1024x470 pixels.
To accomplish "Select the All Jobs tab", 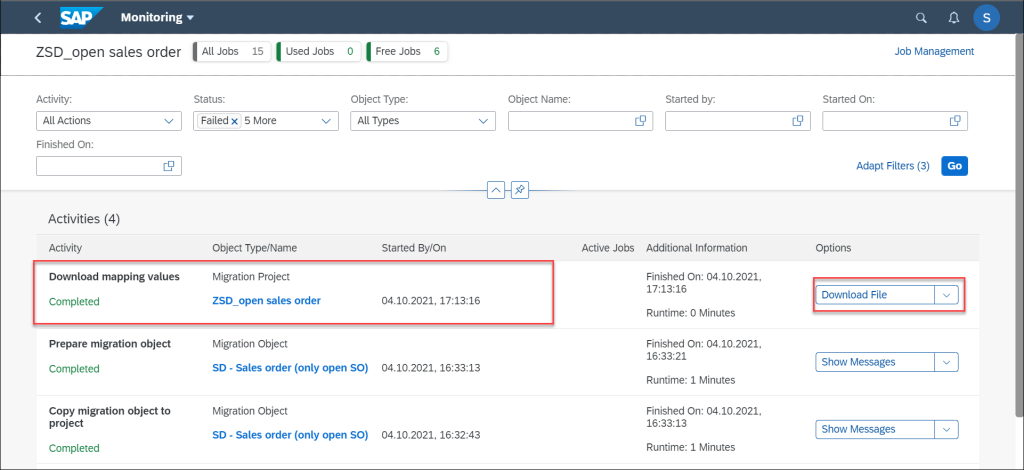I will (x=232, y=52).
